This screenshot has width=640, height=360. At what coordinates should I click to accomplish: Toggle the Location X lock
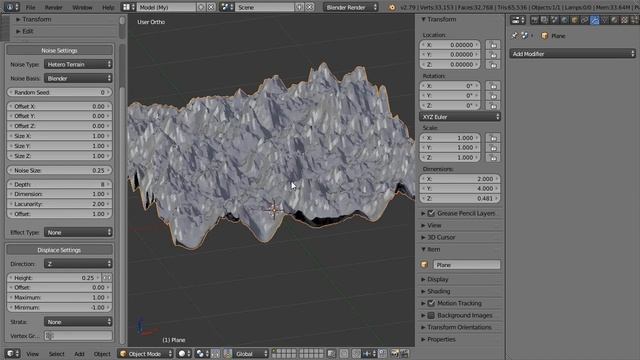coord(493,45)
